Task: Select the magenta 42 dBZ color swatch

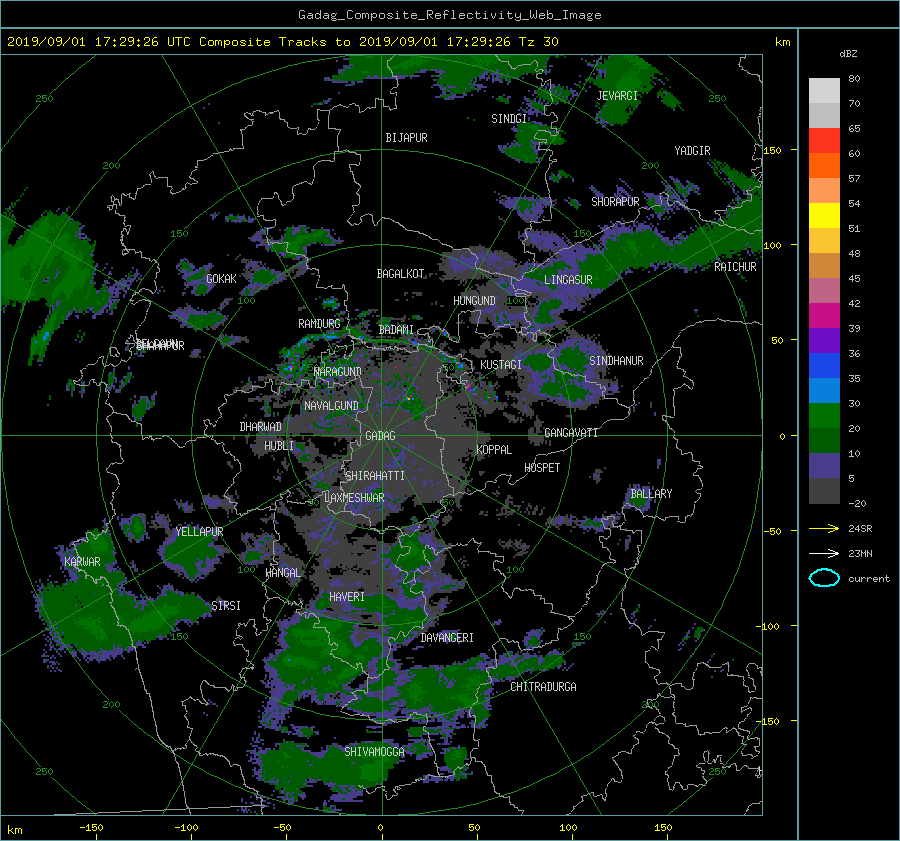Action: [824, 315]
